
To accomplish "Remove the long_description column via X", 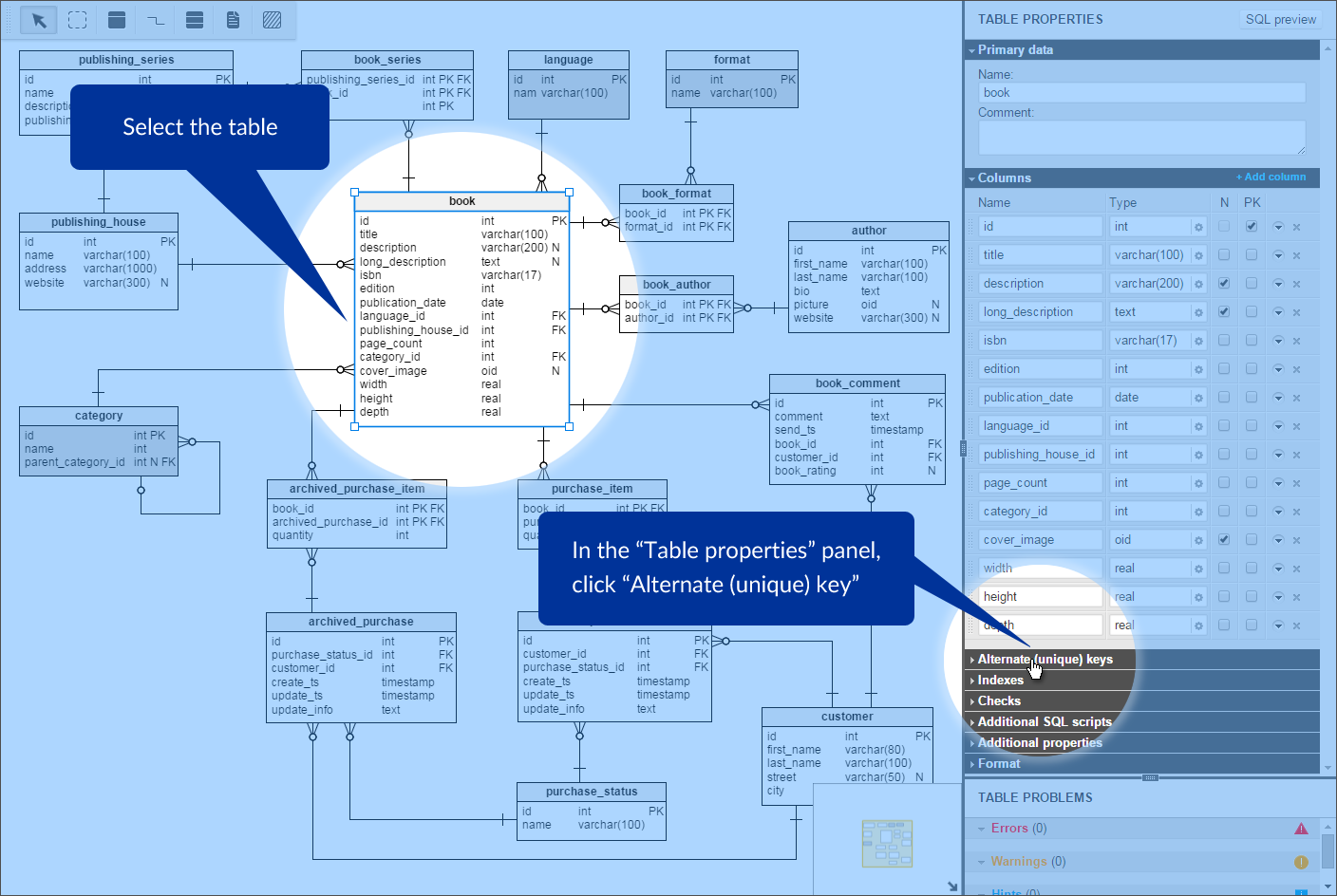I will pos(1296,312).
